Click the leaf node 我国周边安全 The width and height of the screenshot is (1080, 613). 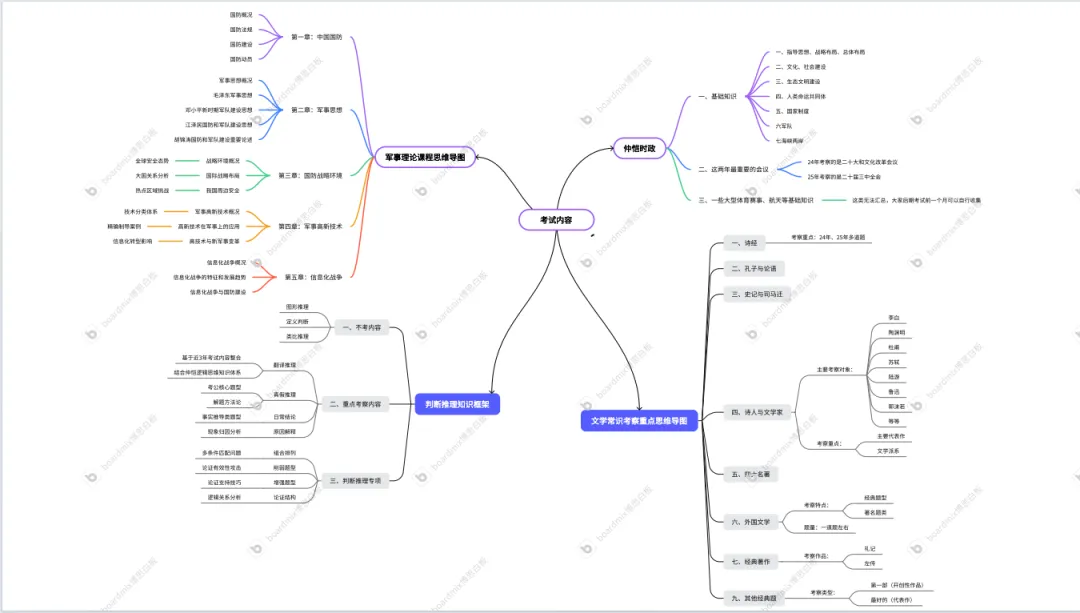222,190
